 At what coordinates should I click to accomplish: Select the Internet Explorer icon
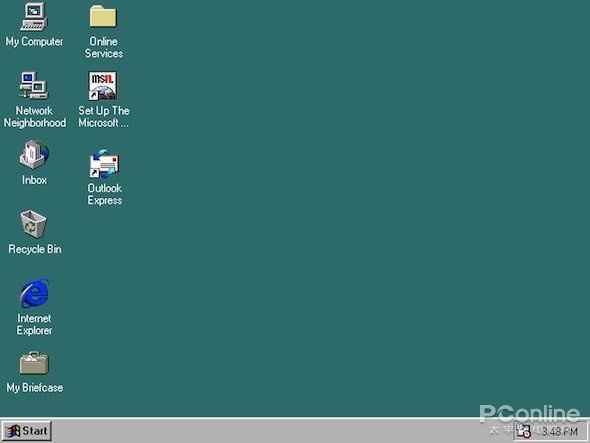pos(34,293)
